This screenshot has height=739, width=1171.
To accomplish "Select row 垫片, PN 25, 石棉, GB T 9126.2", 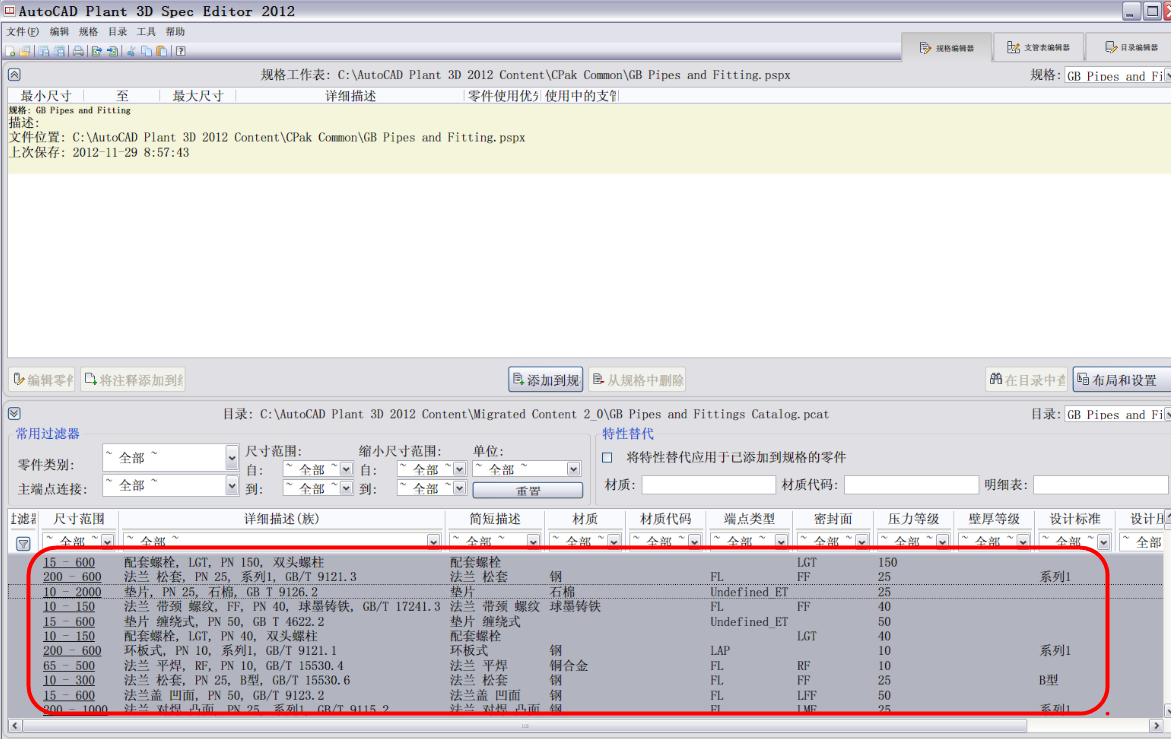I will (586, 592).
